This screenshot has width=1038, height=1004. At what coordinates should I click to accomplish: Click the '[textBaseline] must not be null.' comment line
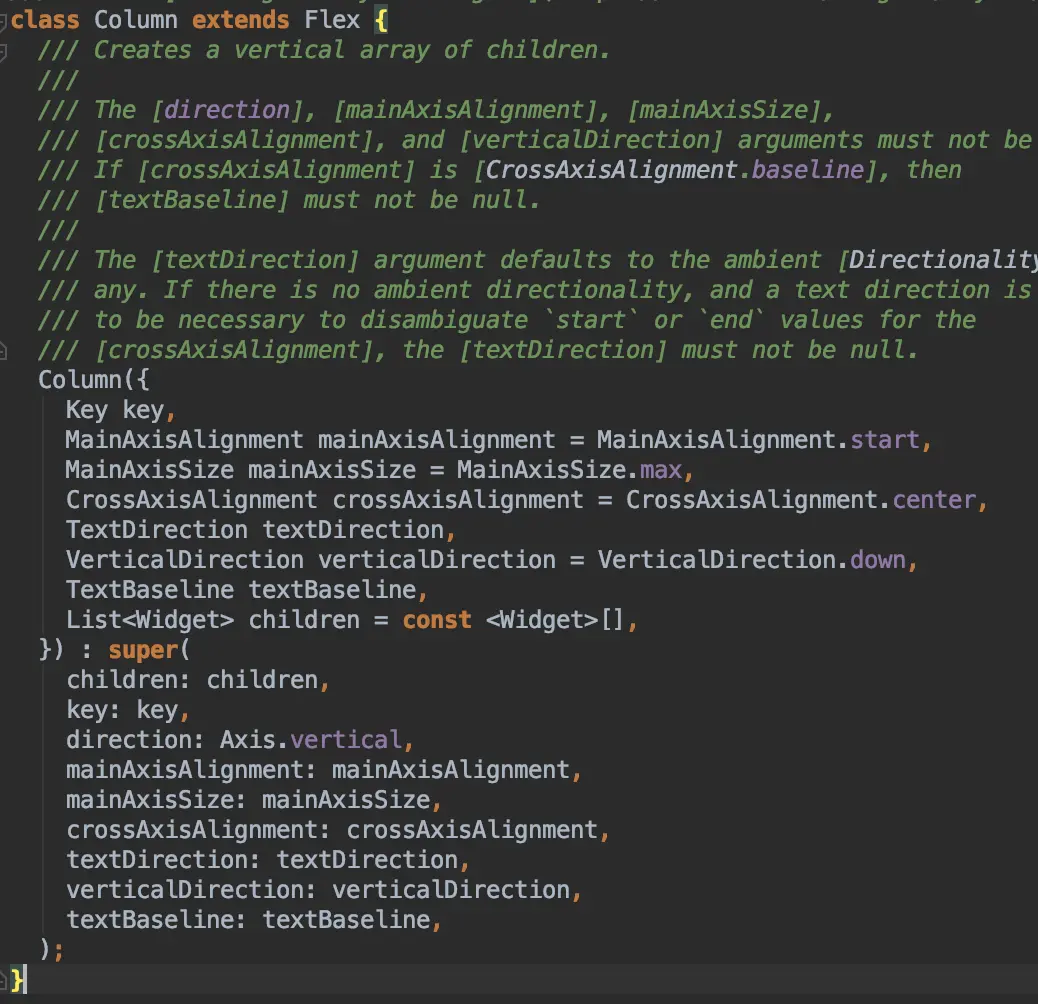point(318,200)
